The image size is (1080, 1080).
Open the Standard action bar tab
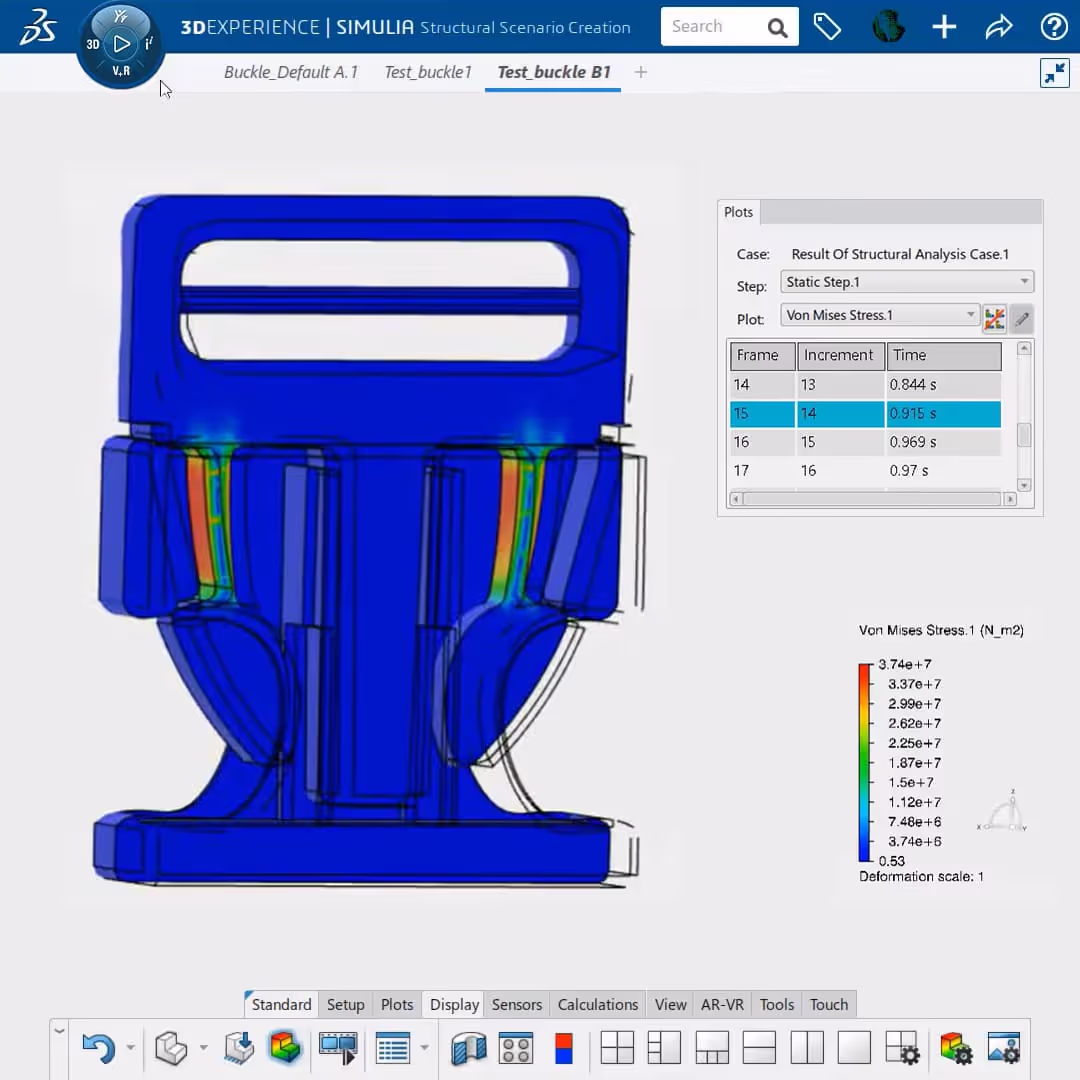coord(281,1004)
